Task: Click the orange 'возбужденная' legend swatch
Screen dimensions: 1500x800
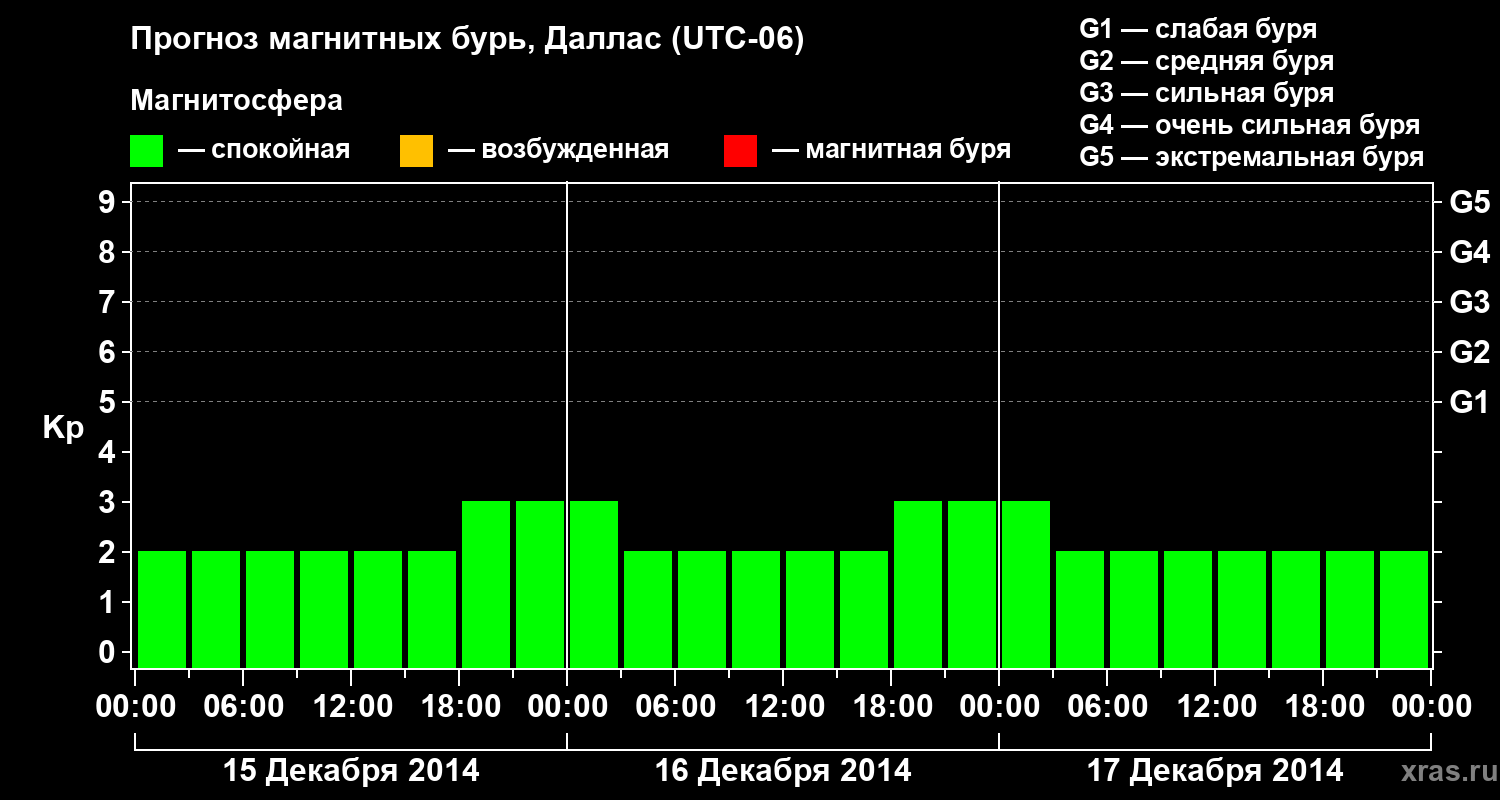Action: click(416, 151)
